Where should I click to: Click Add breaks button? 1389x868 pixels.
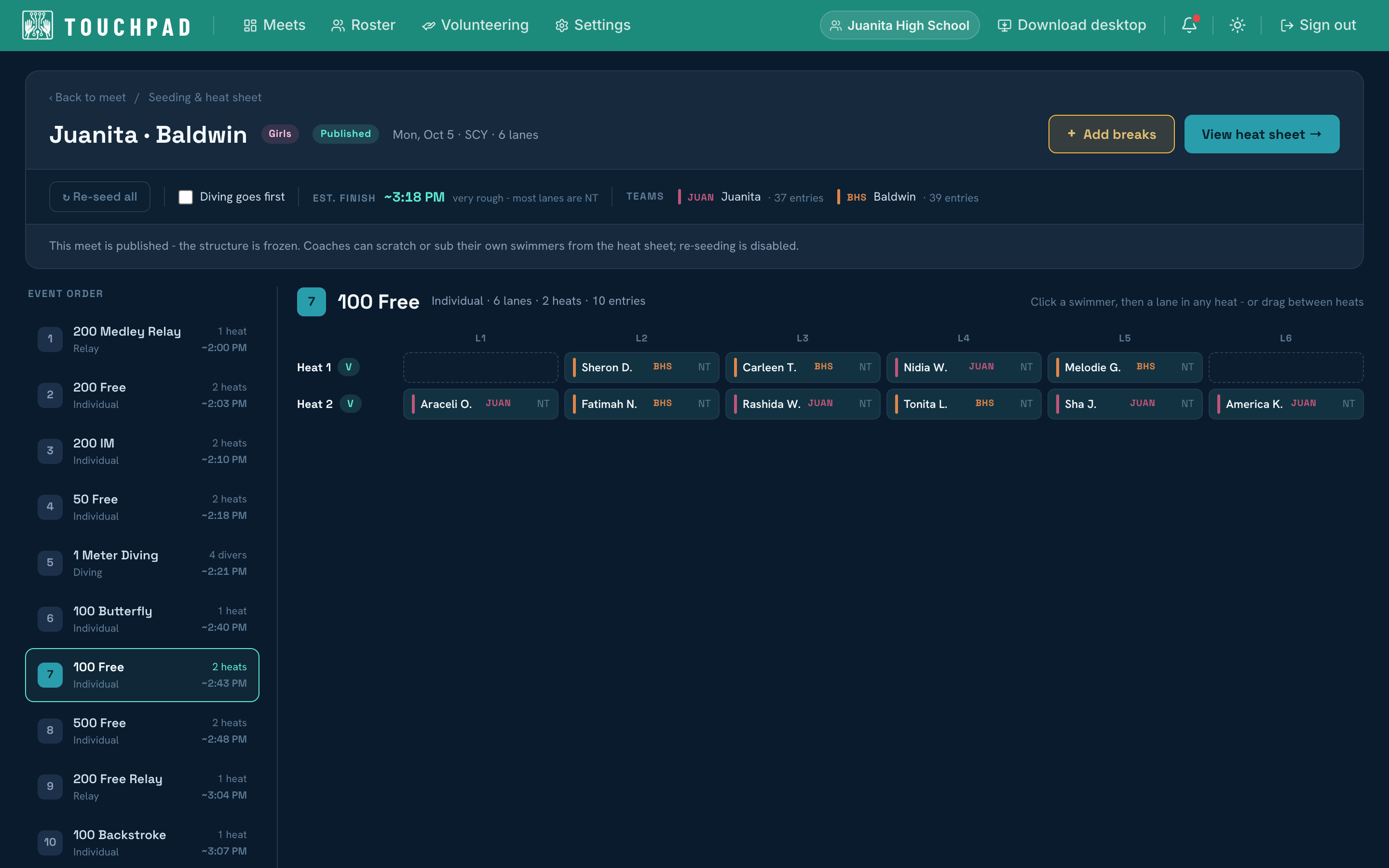1111,135
